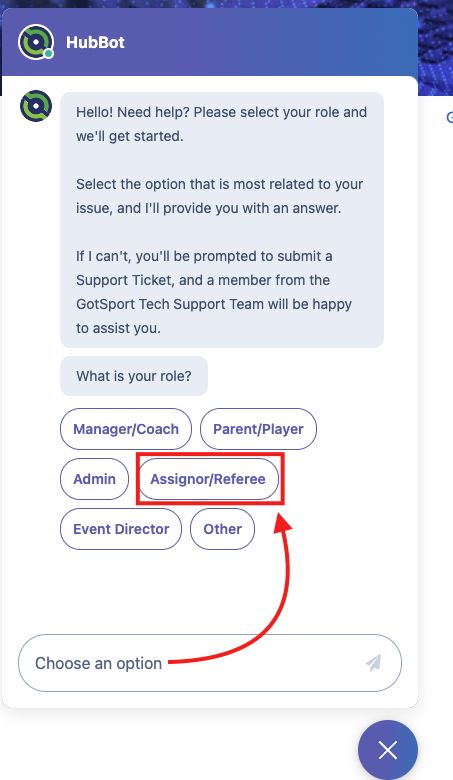
Task: Focus the "Choose an option" input field
Action: coord(210,663)
